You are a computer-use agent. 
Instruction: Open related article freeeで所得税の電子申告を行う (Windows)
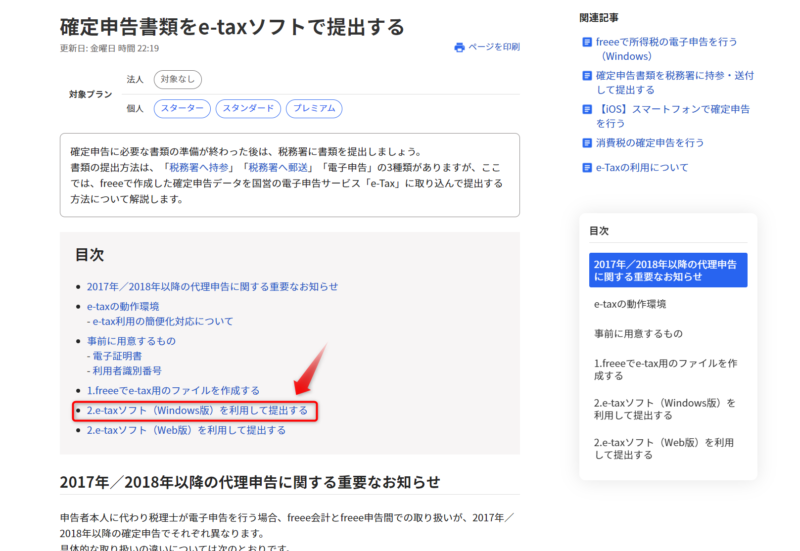pos(666,49)
